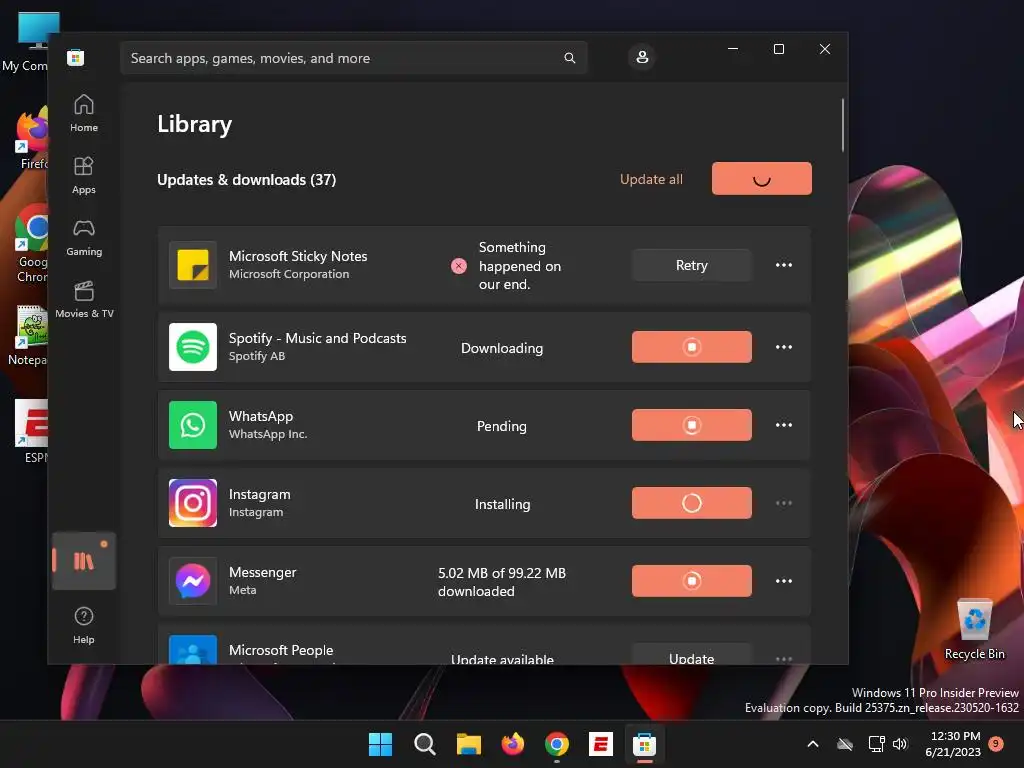
Task: Click the Microsoft Sticky Notes app icon
Action: [x=193, y=265]
